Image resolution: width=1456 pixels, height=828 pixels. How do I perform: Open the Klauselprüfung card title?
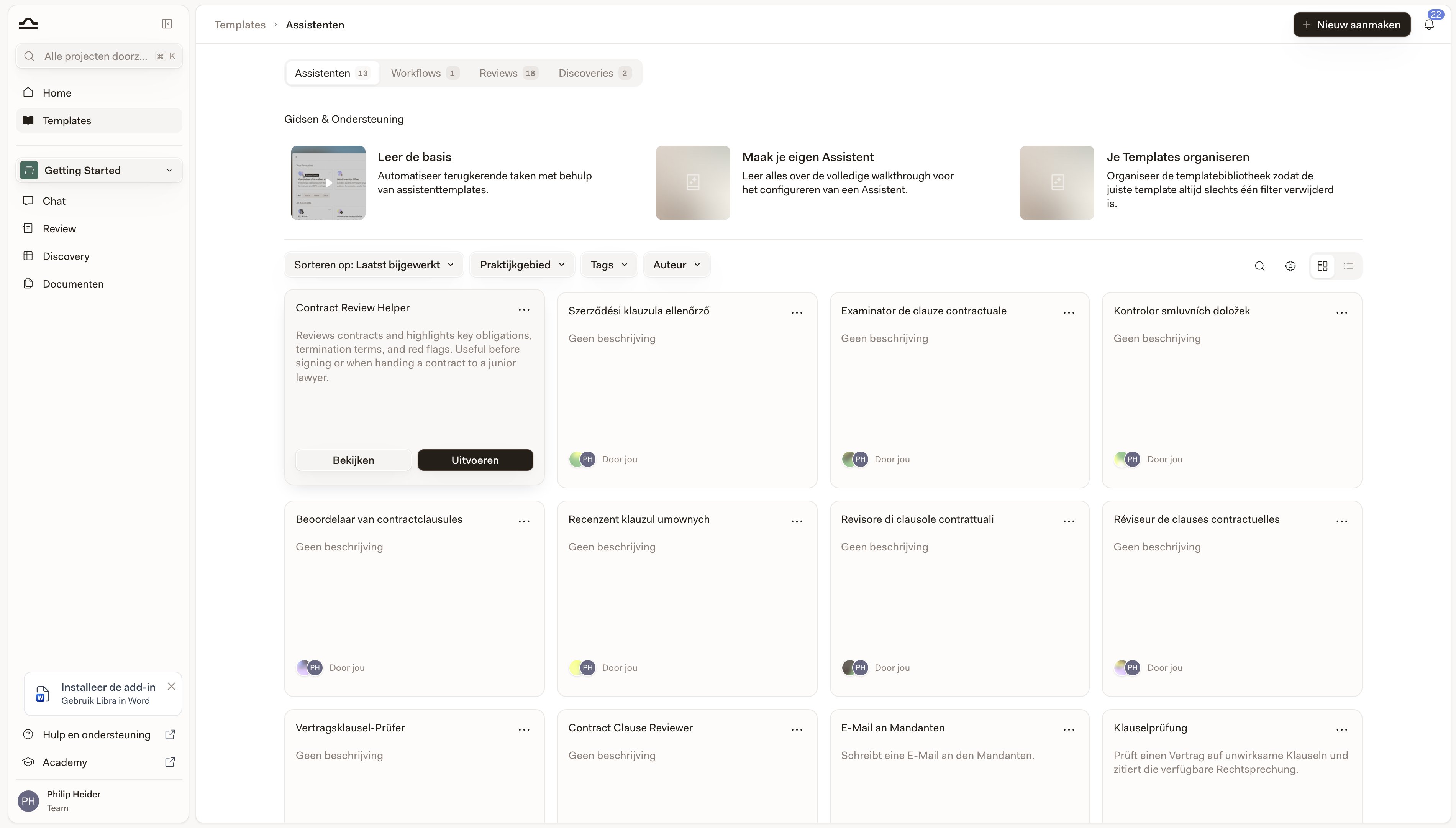coord(1150,728)
